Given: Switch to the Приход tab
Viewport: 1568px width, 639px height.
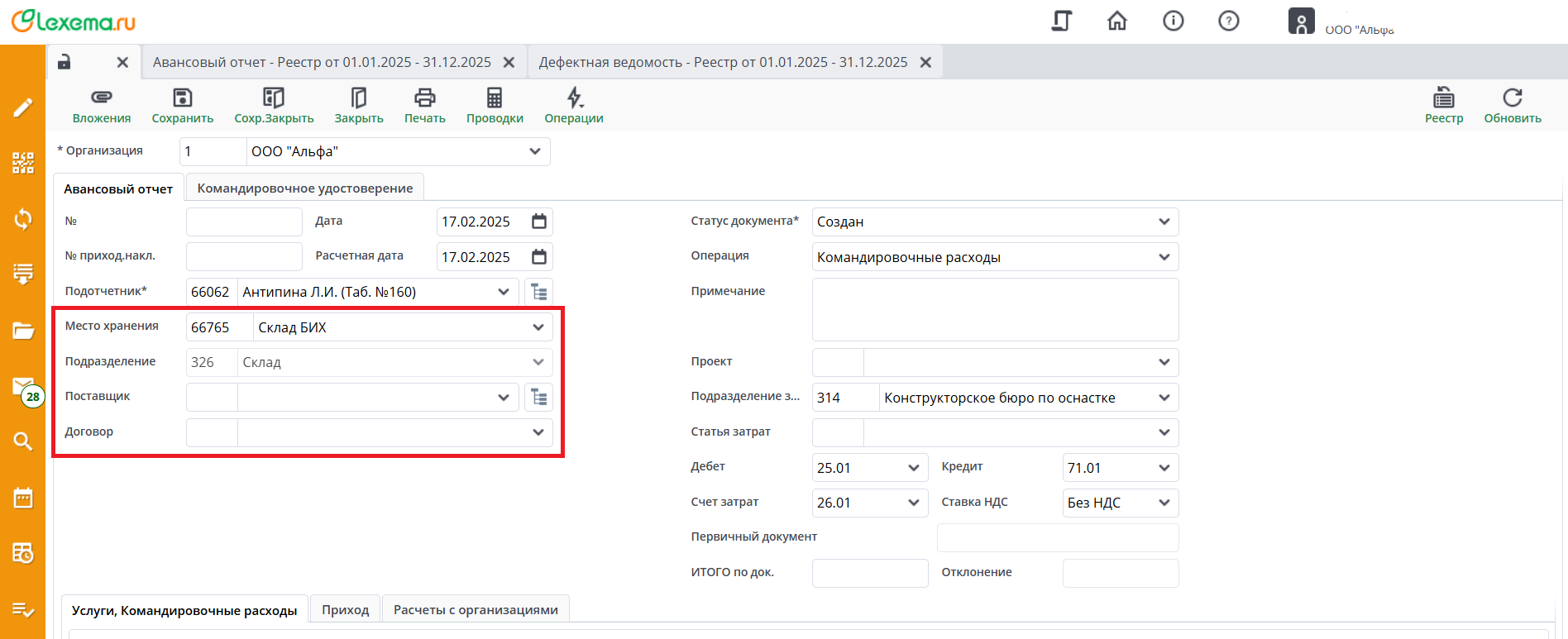Looking at the screenshot, I should click(345, 610).
